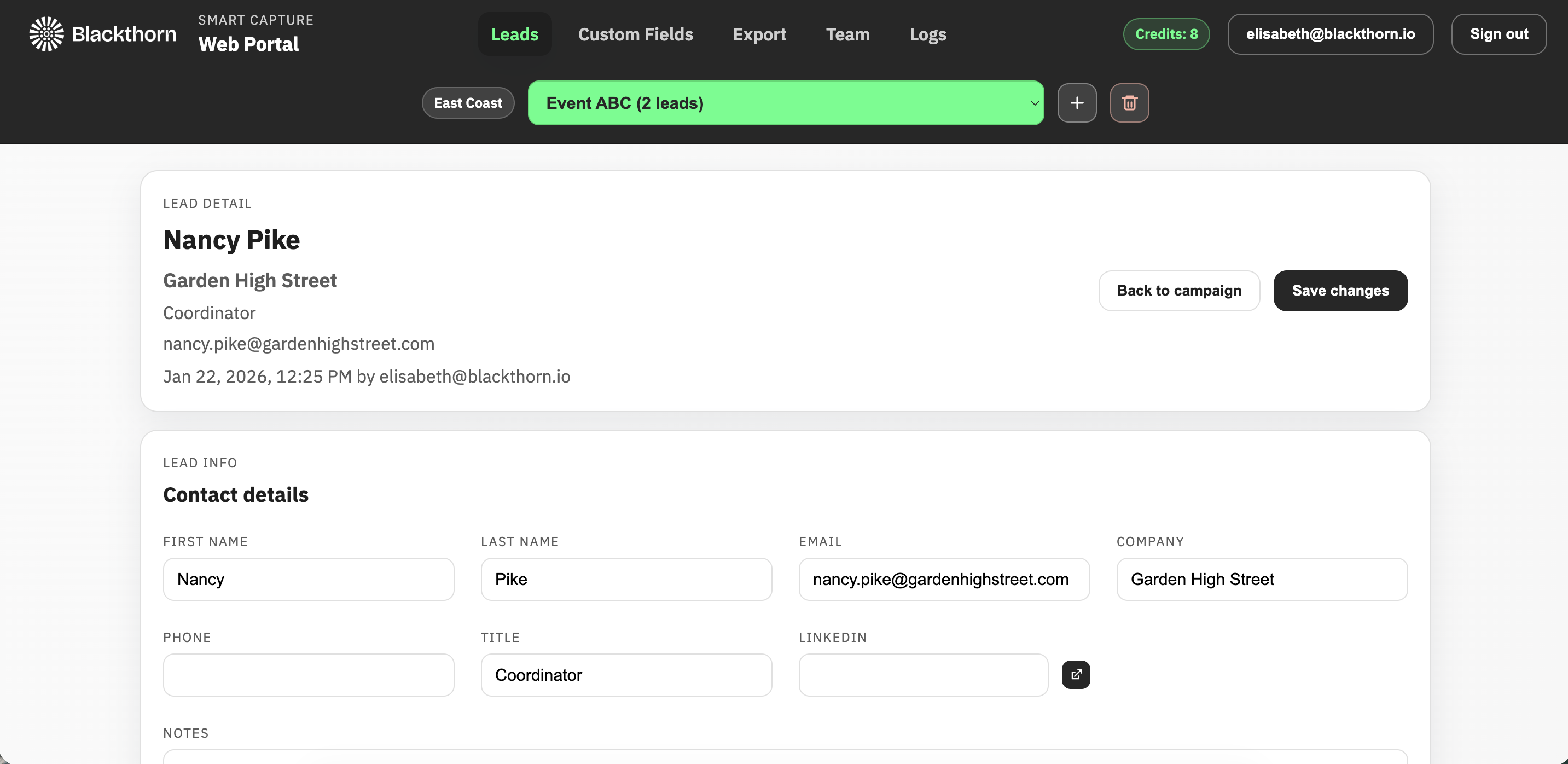Click Back to campaign
Screen dimensions: 1568x764
(x=1179, y=291)
